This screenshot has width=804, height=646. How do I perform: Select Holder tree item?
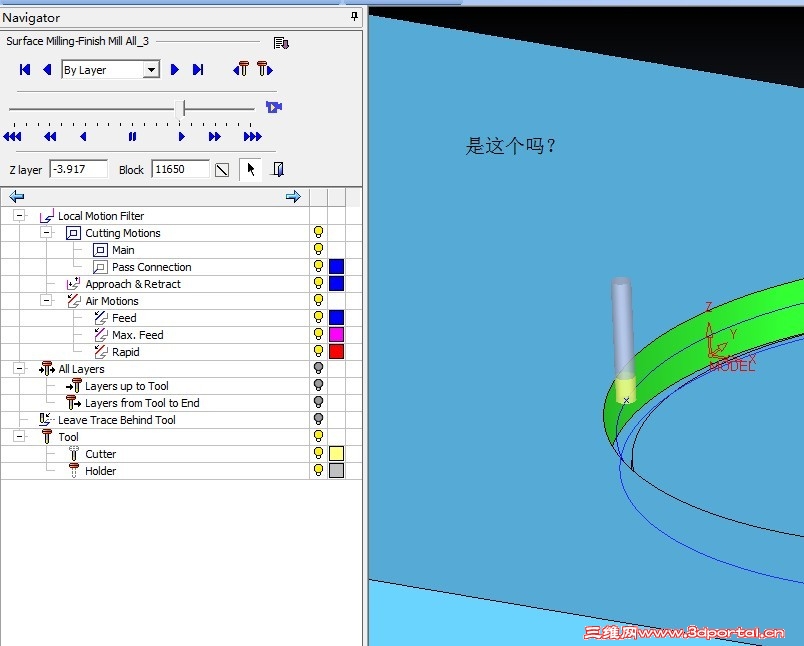coord(100,471)
